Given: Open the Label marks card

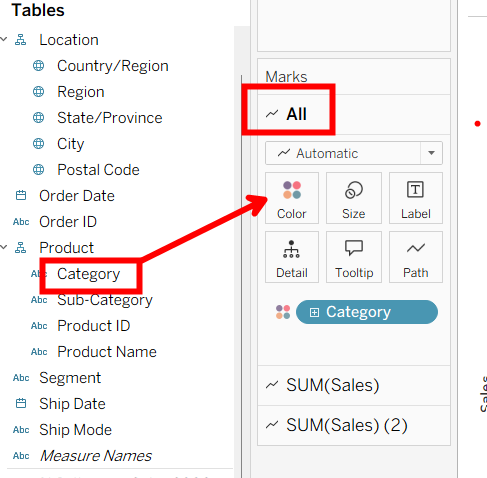Looking at the screenshot, I should [416, 198].
